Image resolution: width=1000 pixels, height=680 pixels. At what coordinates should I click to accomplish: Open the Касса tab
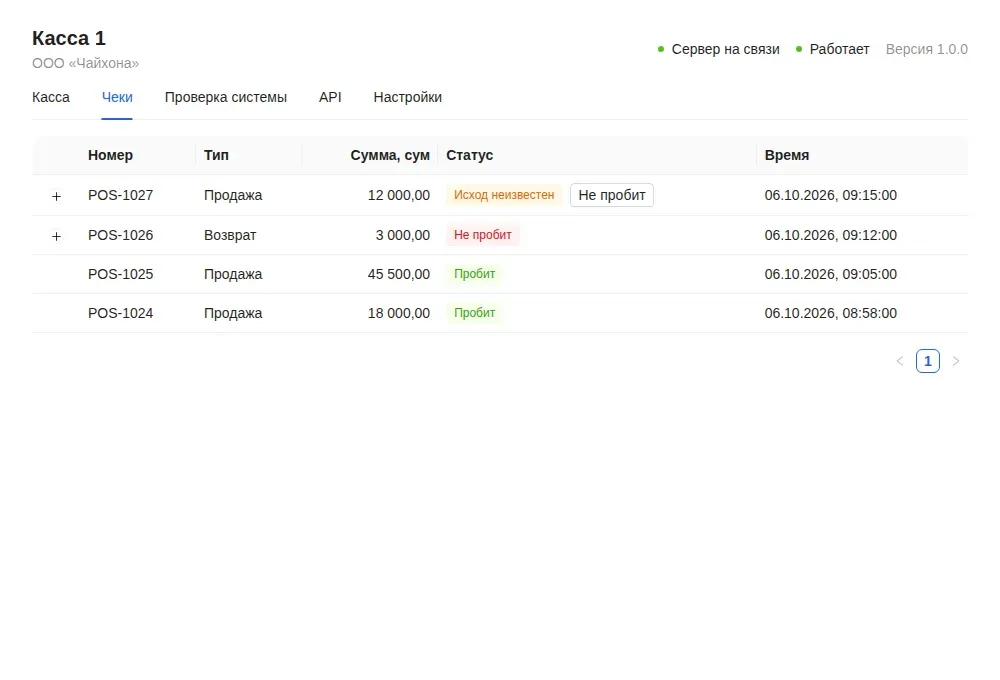pyautogui.click(x=51, y=97)
